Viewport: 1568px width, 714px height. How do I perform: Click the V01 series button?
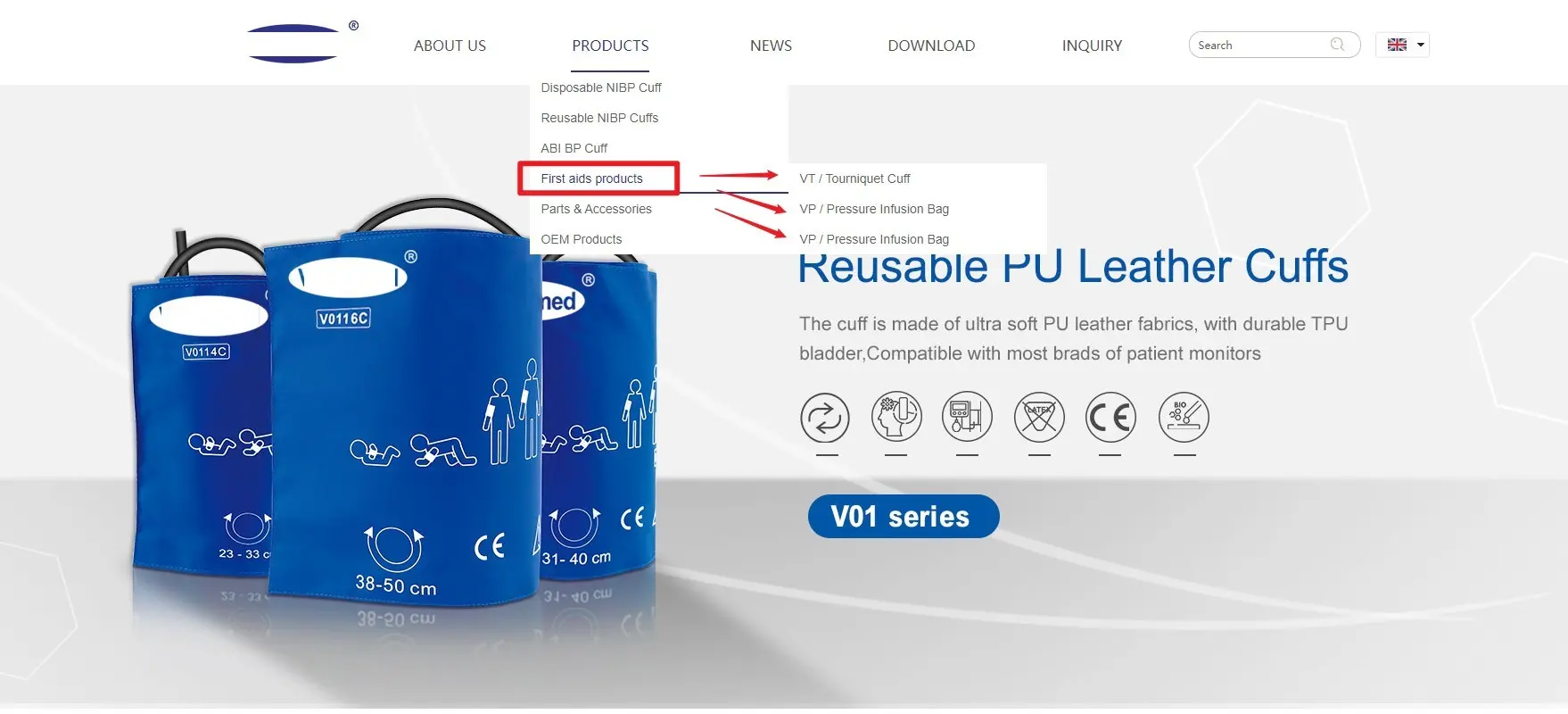[904, 516]
